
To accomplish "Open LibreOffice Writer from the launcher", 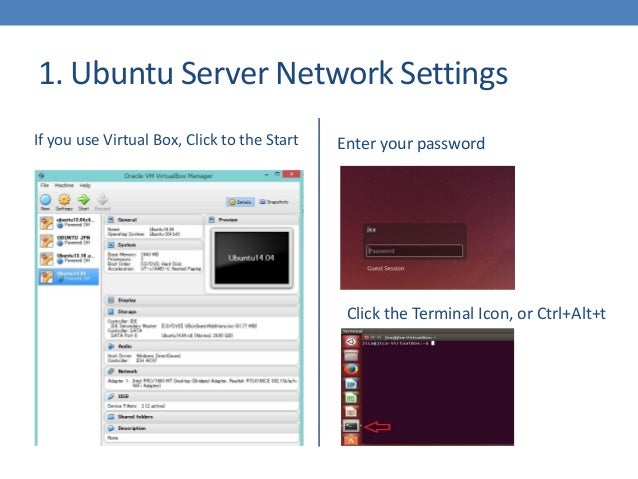I will coord(351,383).
